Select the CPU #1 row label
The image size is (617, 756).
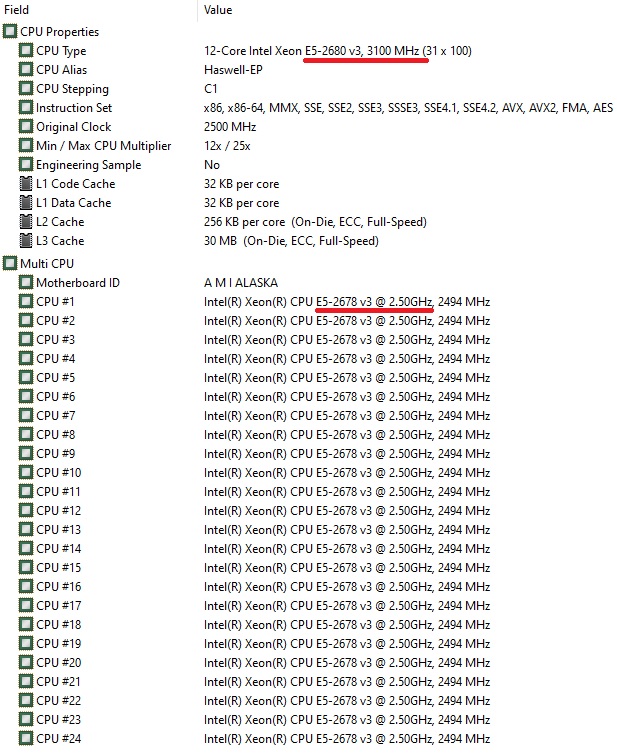pos(55,302)
